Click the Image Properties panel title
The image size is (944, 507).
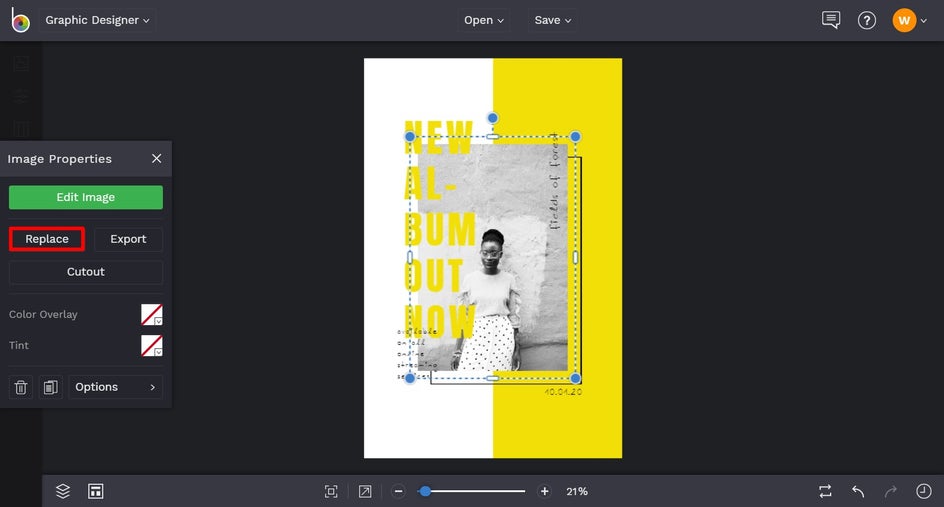tap(60, 159)
